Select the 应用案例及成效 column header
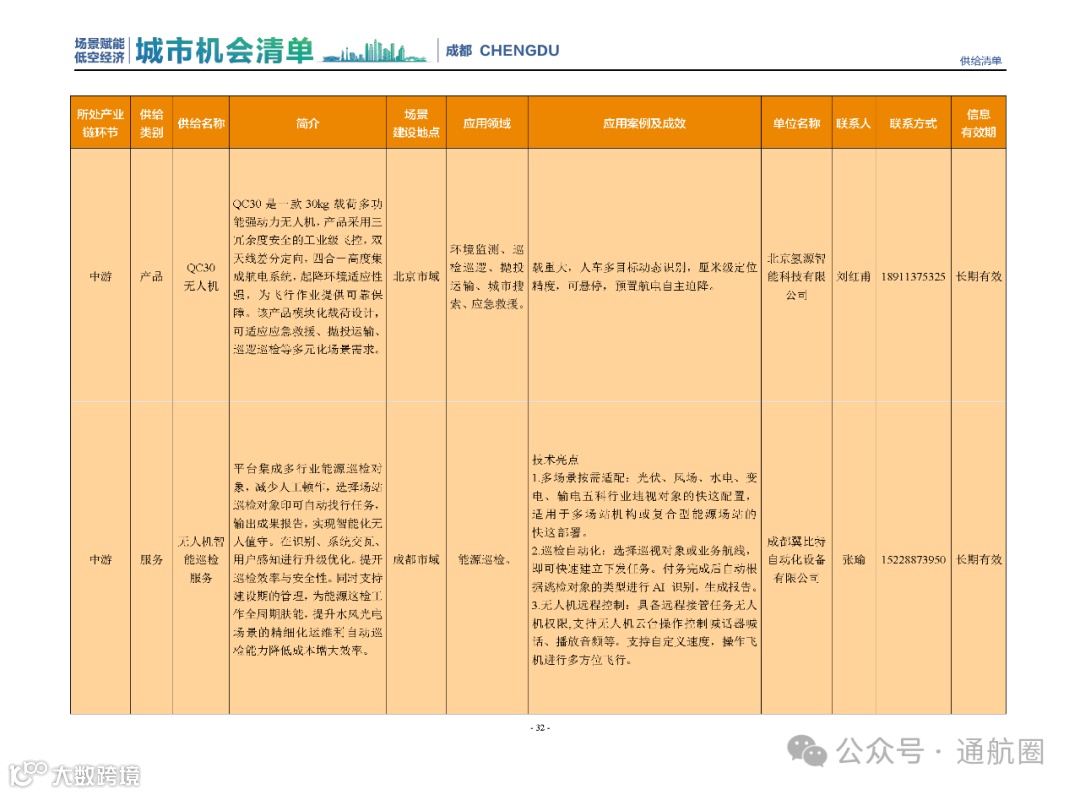1080x795 pixels. [645, 123]
